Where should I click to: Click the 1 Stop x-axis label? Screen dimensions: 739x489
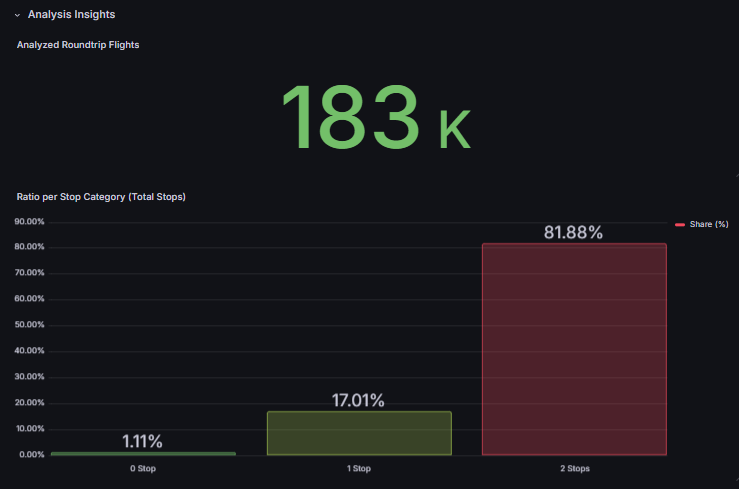pos(359,468)
